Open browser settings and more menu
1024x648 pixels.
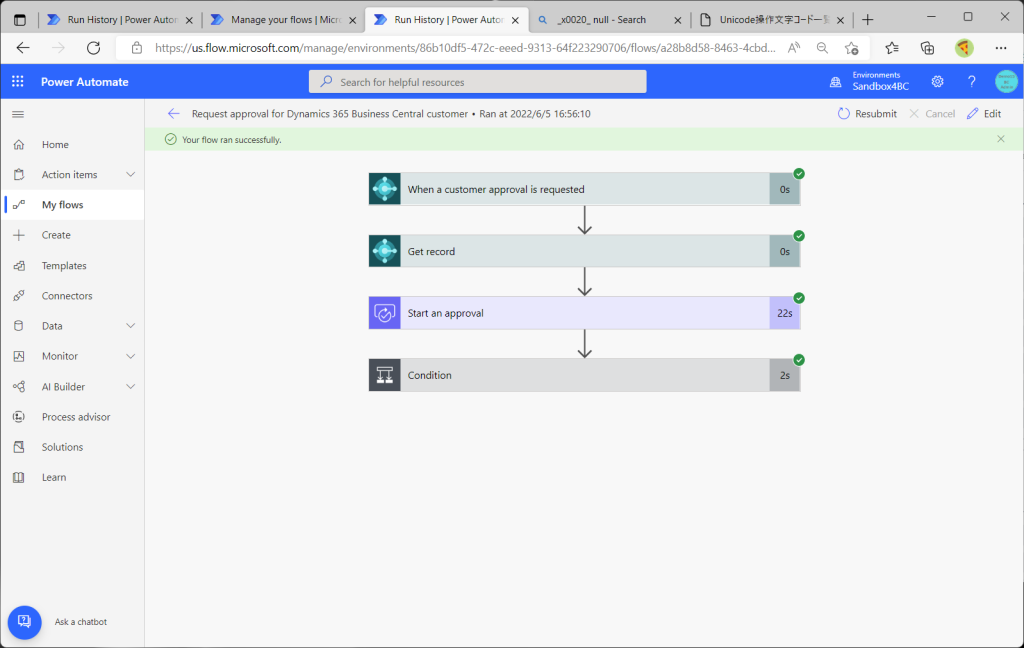coord(1000,48)
